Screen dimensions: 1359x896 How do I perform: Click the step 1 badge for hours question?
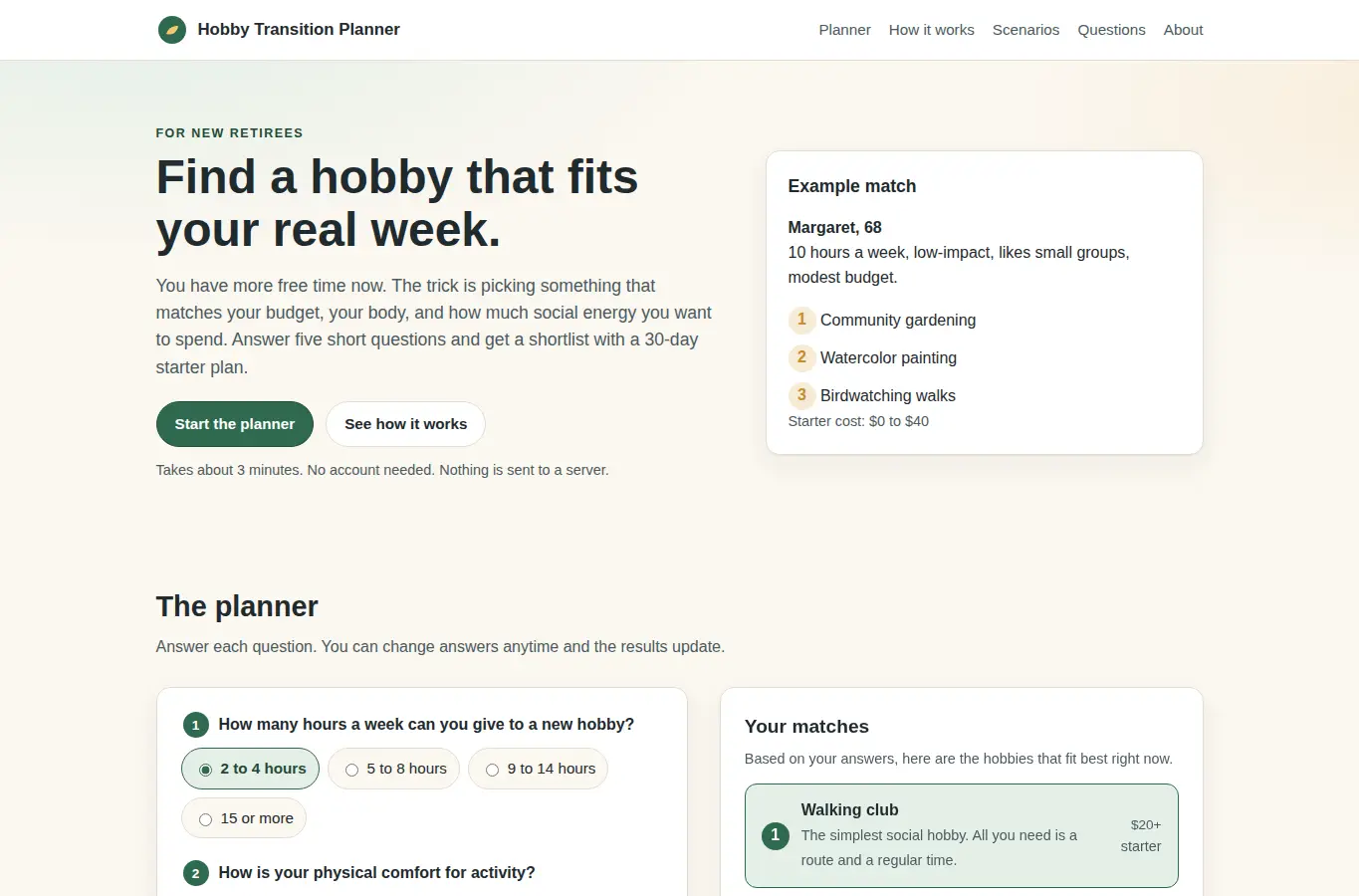coord(196,725)
